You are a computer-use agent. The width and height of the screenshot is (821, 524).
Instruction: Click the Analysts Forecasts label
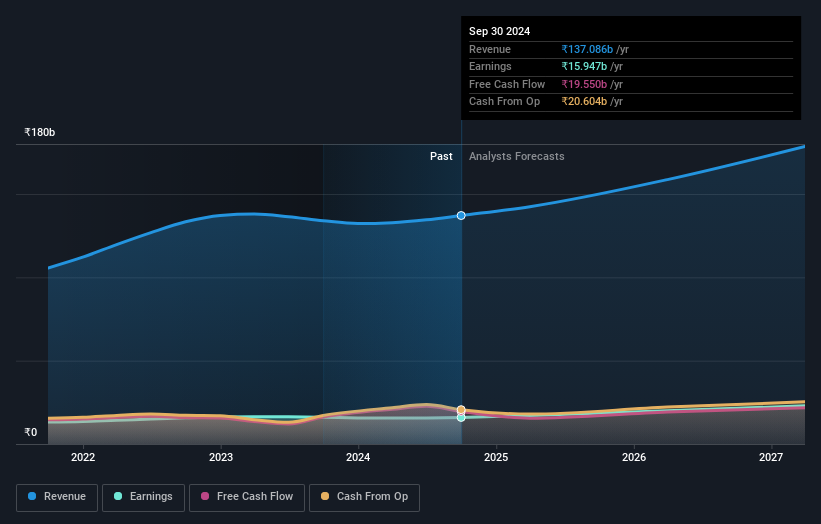516,156
